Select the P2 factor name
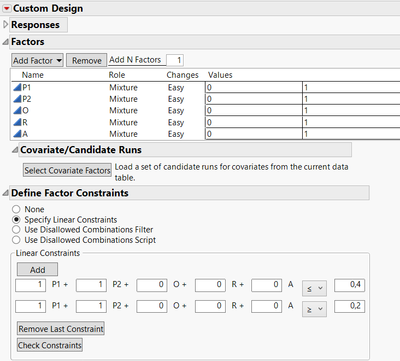The height and width of the screenshot is (361, 400). (x=27, y=99)
